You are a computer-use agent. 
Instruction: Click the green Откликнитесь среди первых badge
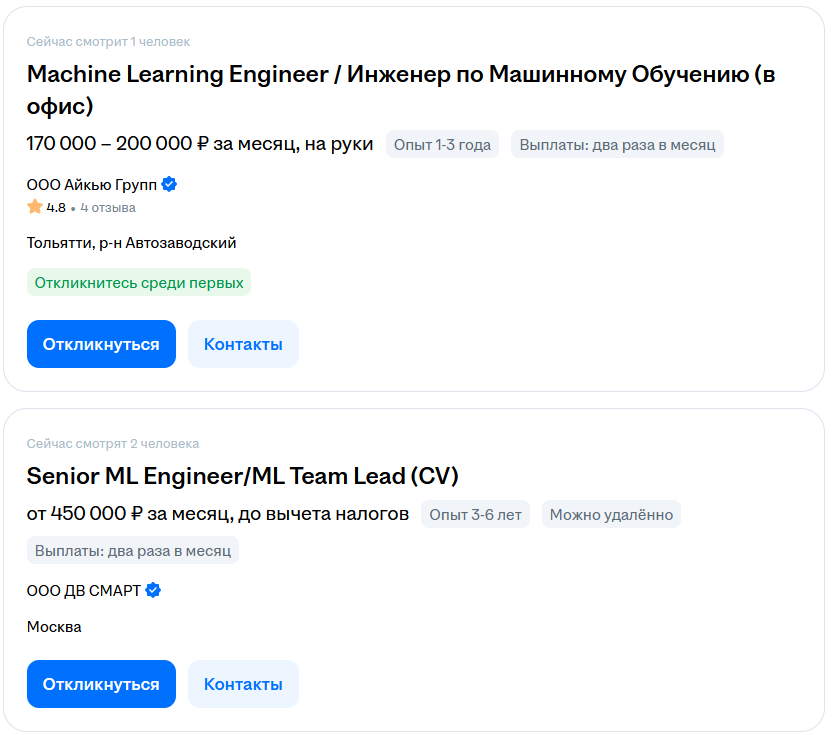139,283
